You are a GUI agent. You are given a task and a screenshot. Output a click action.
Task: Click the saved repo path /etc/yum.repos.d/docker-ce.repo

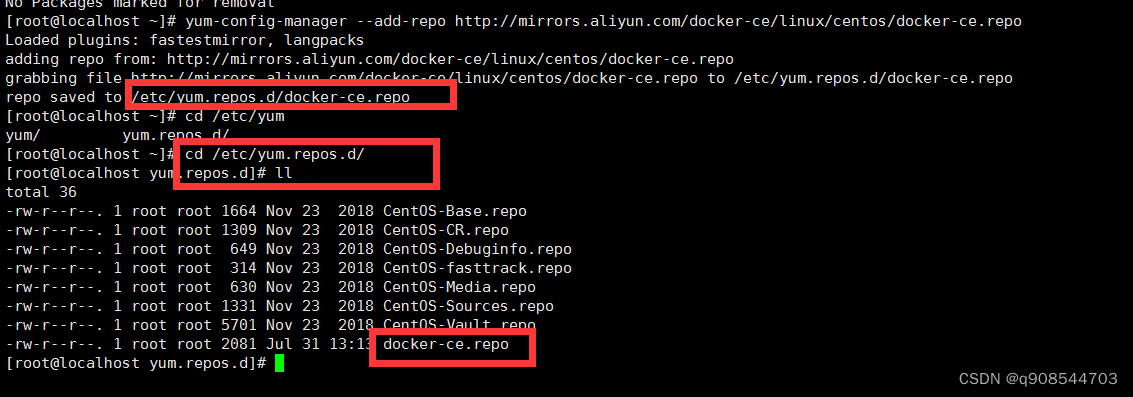point(270,97)
